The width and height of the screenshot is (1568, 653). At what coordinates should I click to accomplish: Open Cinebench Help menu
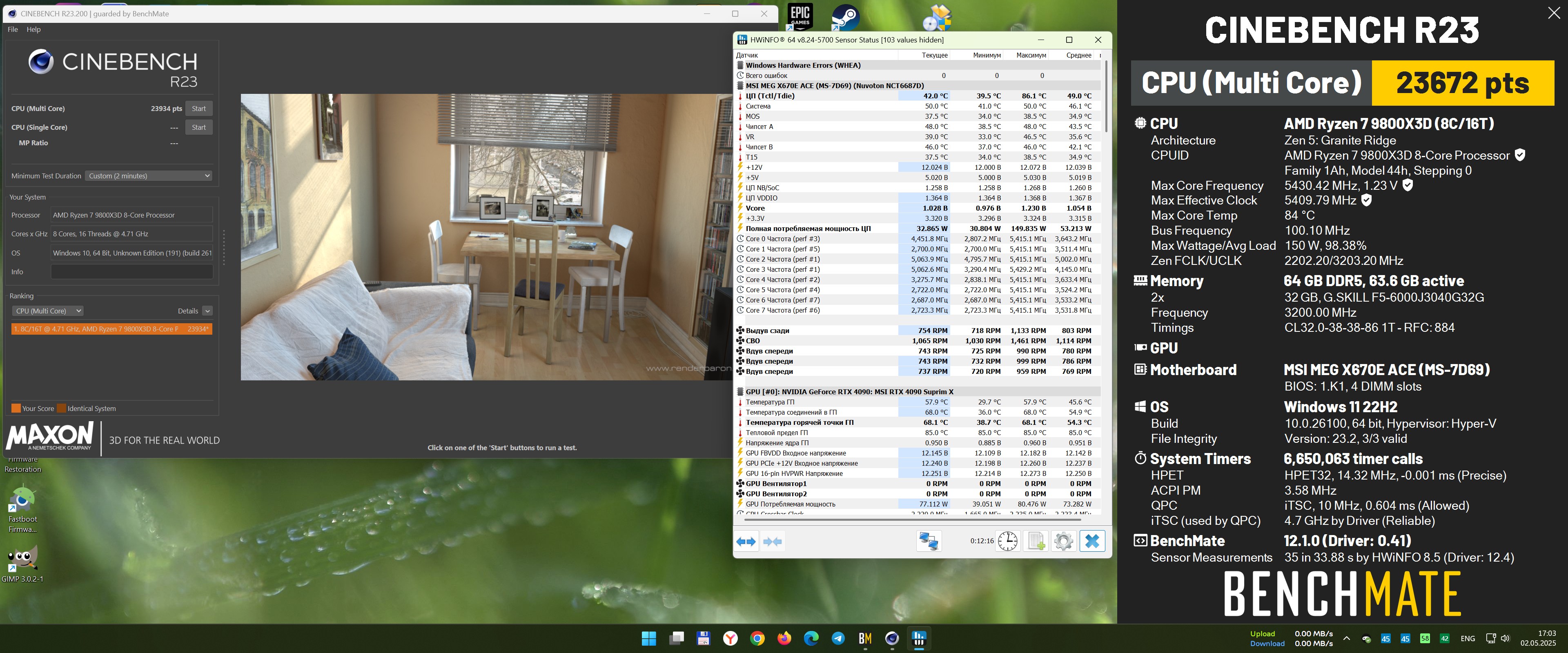[33, 29]
